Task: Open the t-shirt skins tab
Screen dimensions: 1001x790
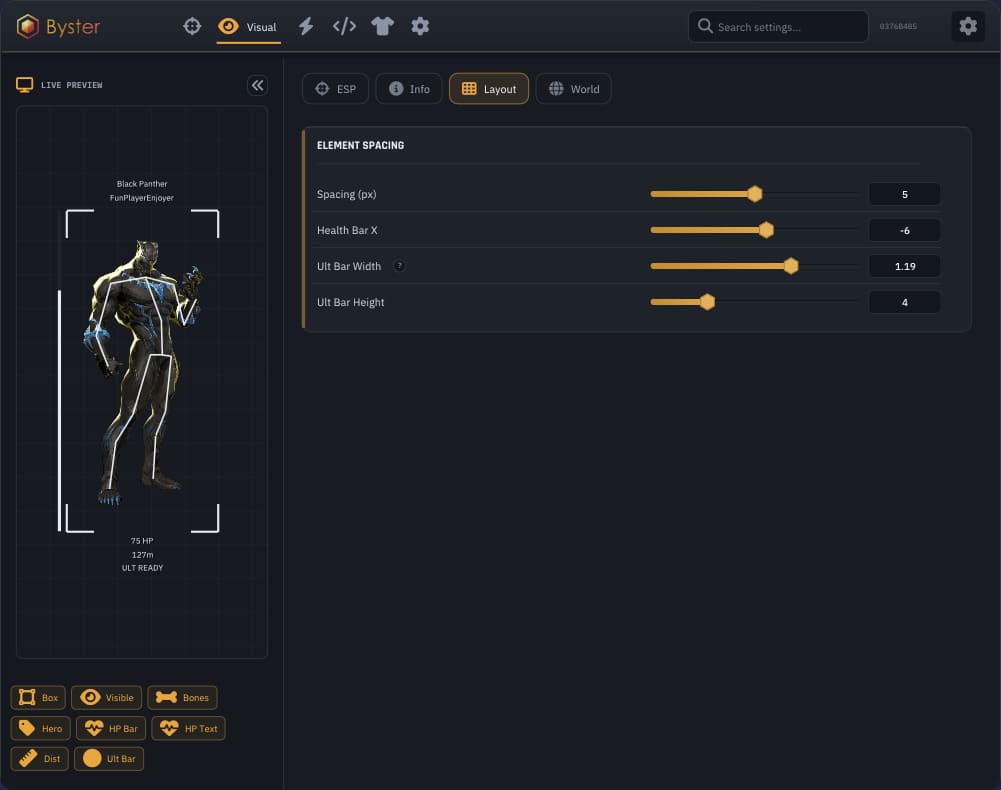Action: [x=382, y=26]
